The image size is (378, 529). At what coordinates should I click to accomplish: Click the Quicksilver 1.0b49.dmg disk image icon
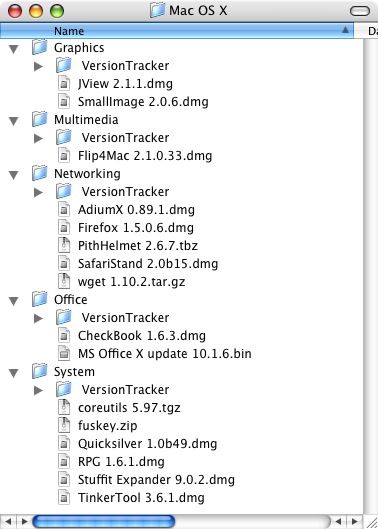click(x=64, y=444)
